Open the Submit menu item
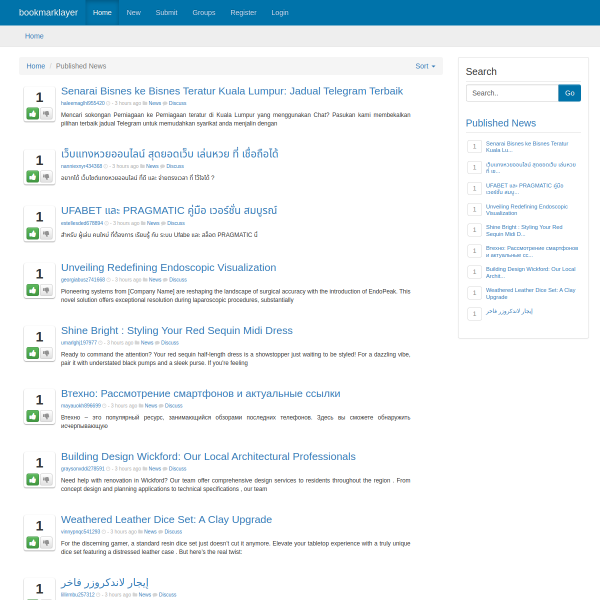 (x=166, y=13)
